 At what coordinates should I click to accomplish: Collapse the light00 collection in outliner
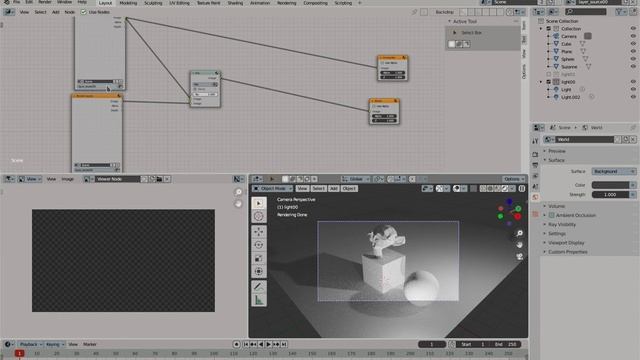[541, 82]
